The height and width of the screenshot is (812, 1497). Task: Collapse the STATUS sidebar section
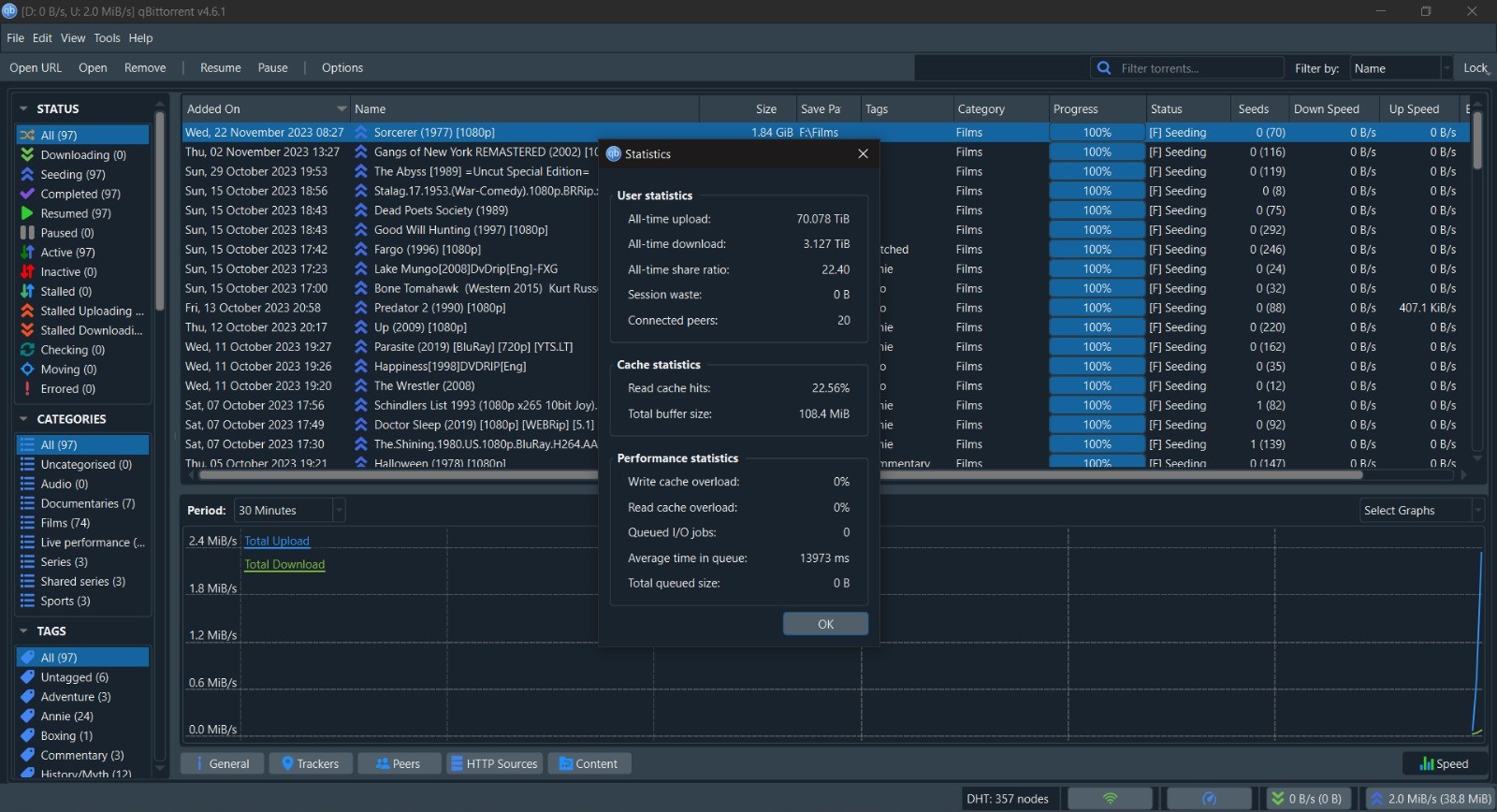click(23, 109)
